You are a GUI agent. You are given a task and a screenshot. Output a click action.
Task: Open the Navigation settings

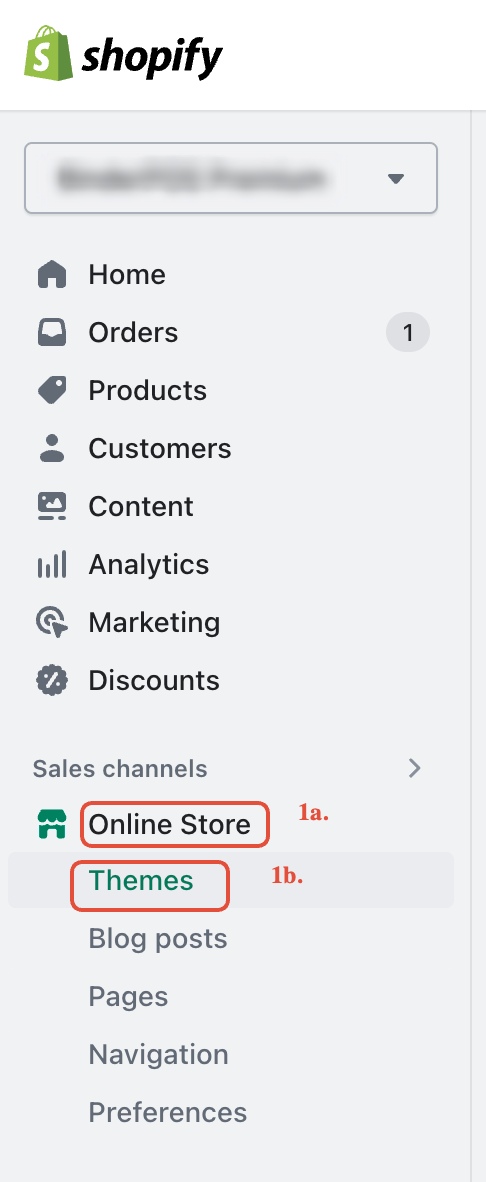click(158, 1054)
